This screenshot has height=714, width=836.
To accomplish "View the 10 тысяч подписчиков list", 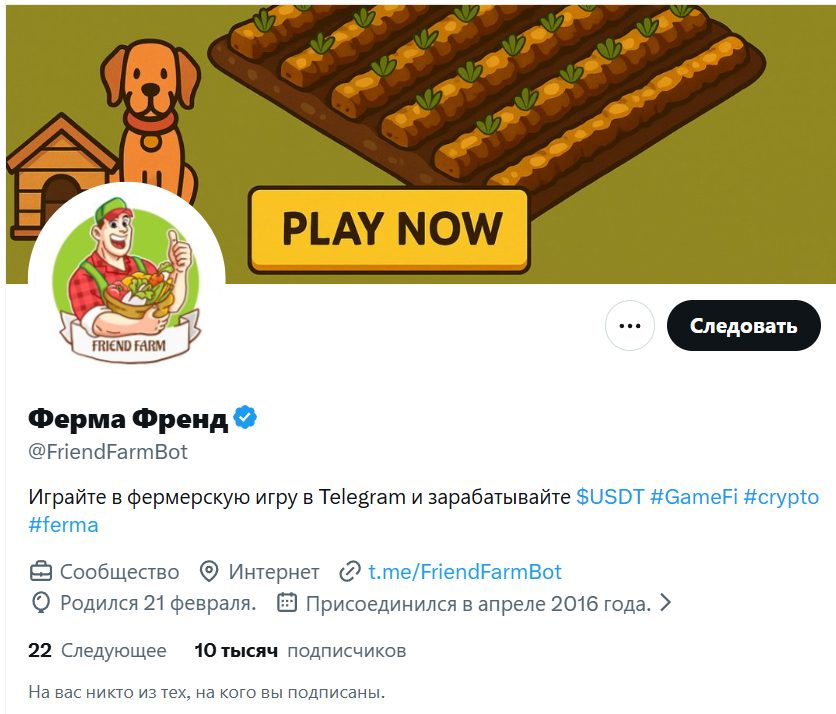I will [300, 651].
